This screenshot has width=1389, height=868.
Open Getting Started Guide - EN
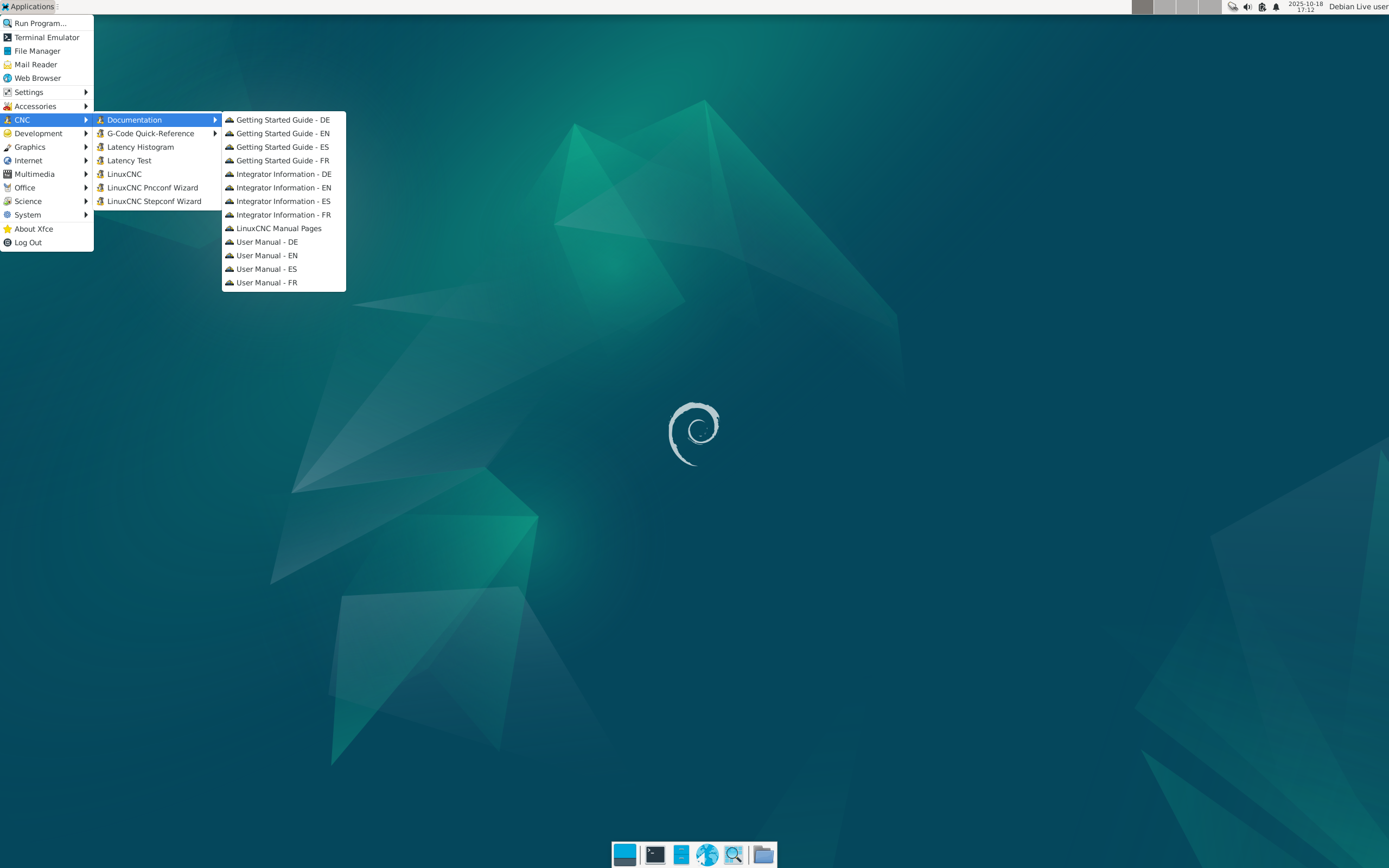(x=284, y=134)
